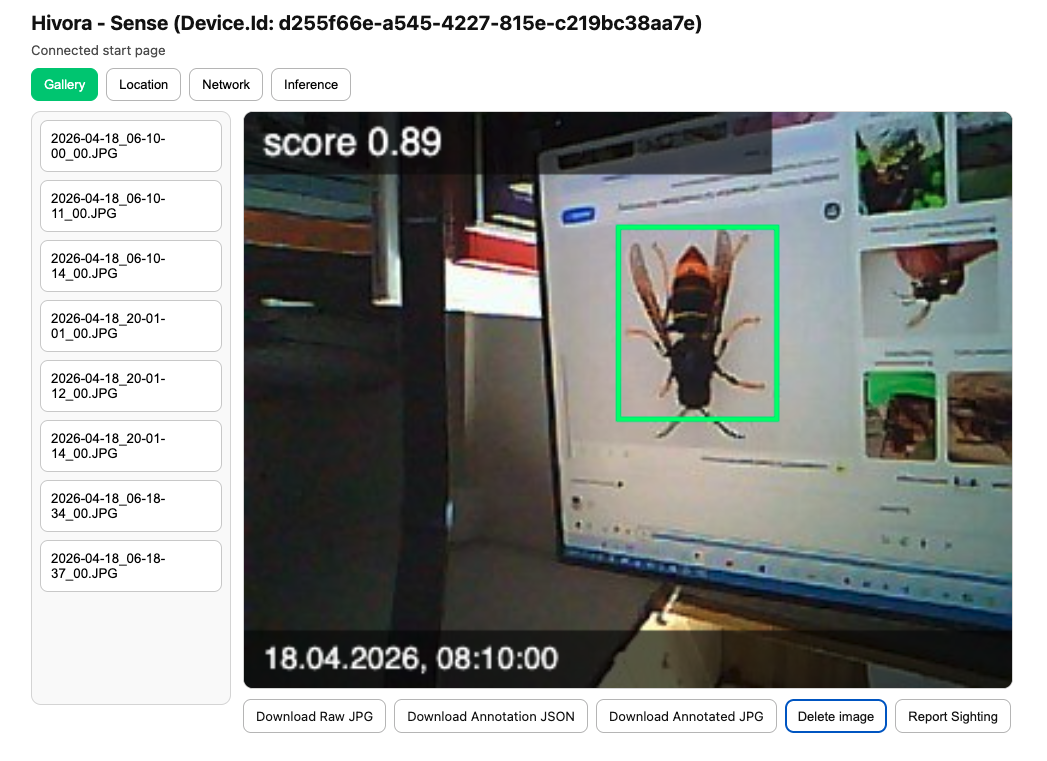This screenshot has height=761, width=1047.
Task: Delete the currently displayed image
Action: [x=836, y=717]
